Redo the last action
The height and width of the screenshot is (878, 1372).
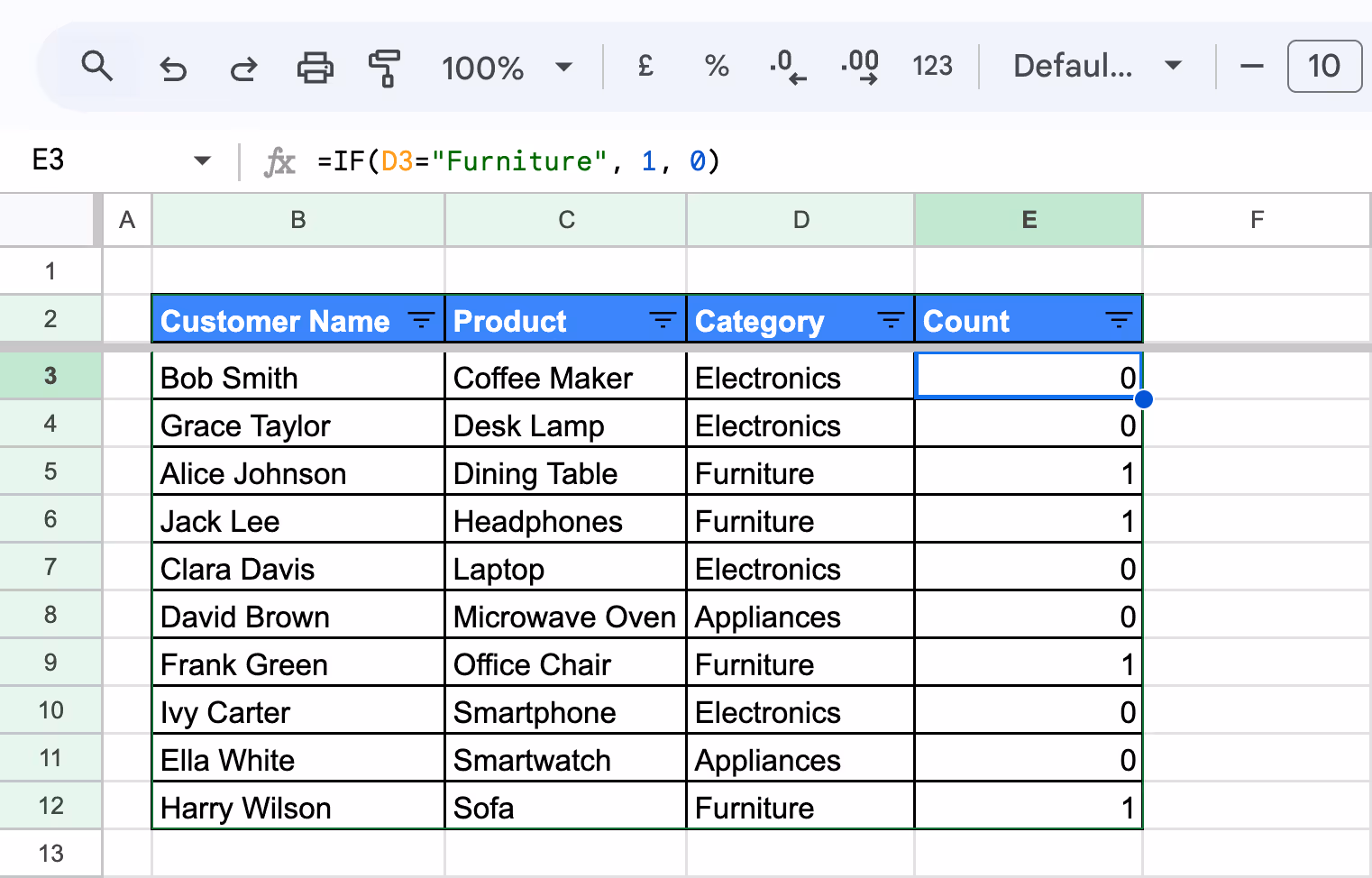click(x=242, y=66)
